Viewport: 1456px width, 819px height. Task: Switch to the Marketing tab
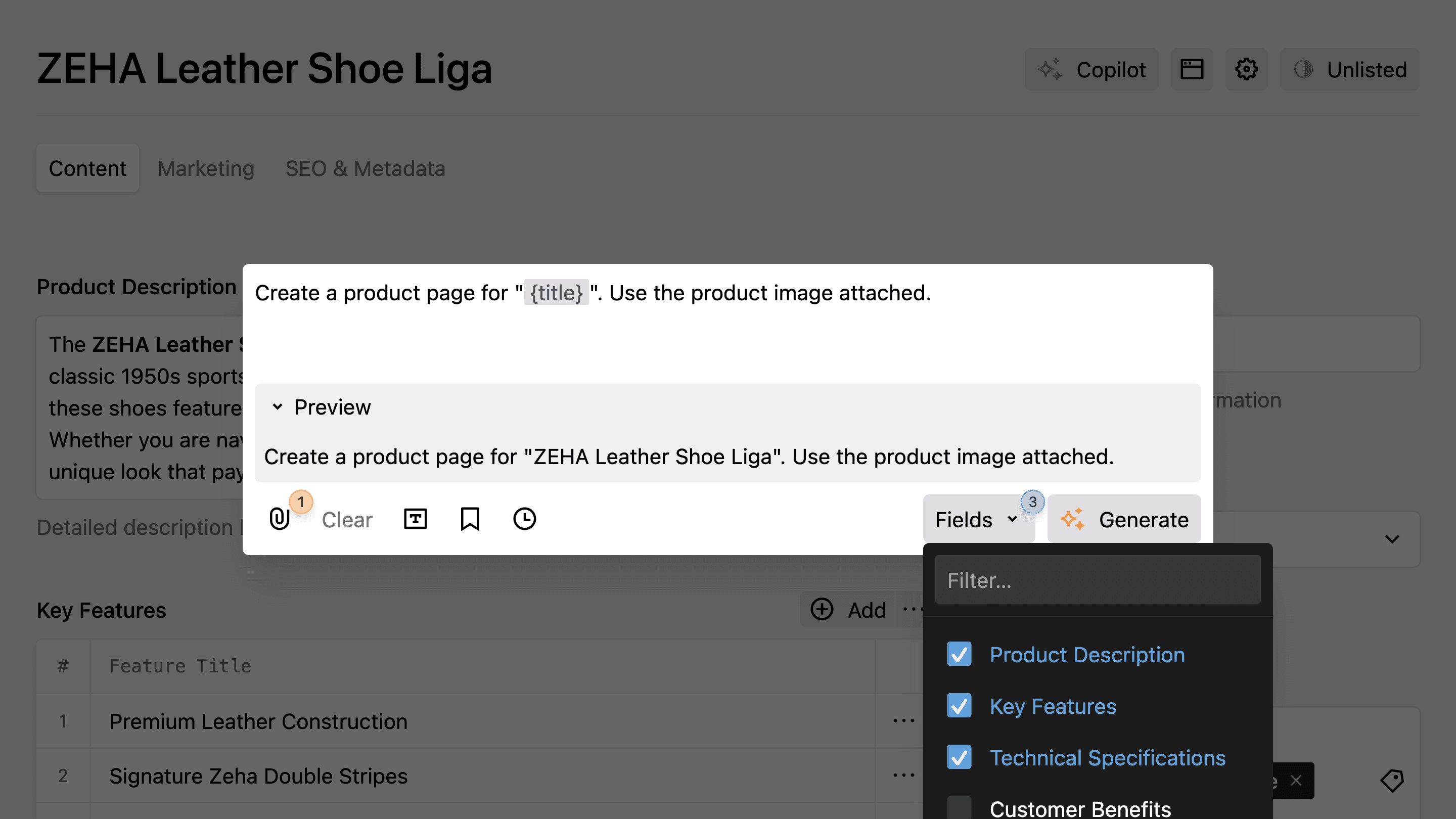point(206,168)
